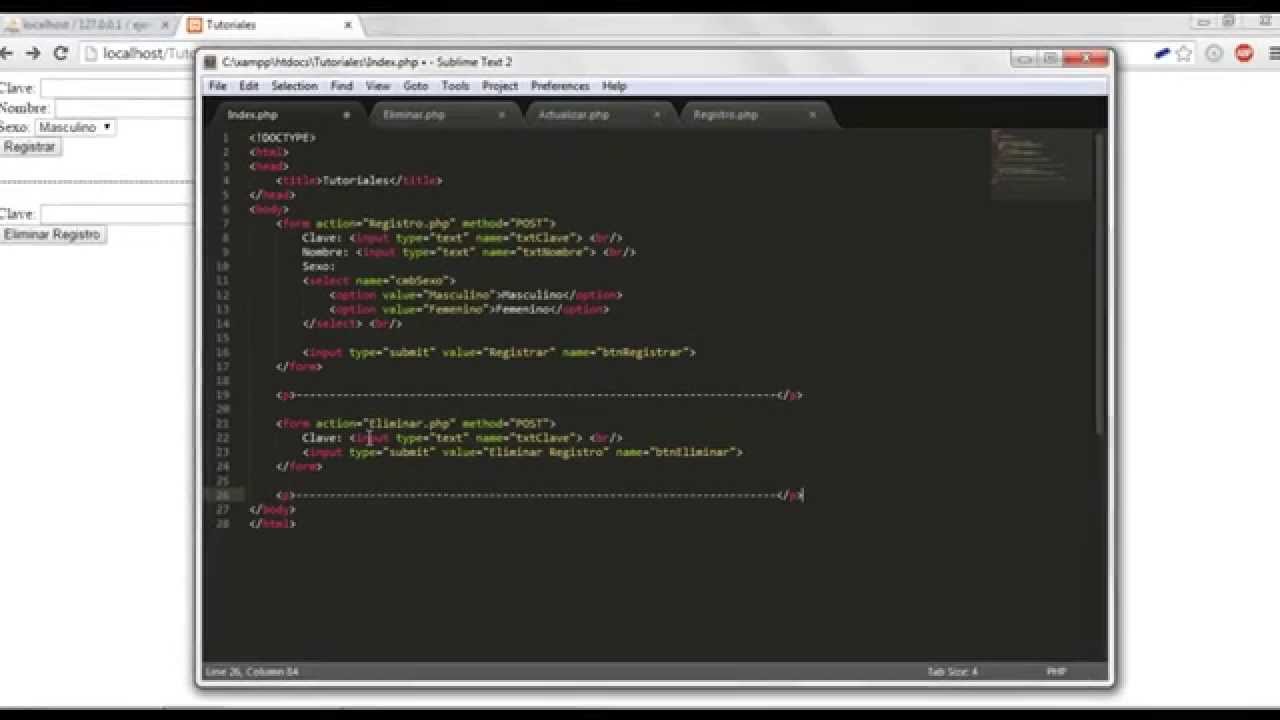The height and width of the screenshot is (720, 1280).
Task: Click the Line 26, Column 84 status text
Action: click(251, 671)
